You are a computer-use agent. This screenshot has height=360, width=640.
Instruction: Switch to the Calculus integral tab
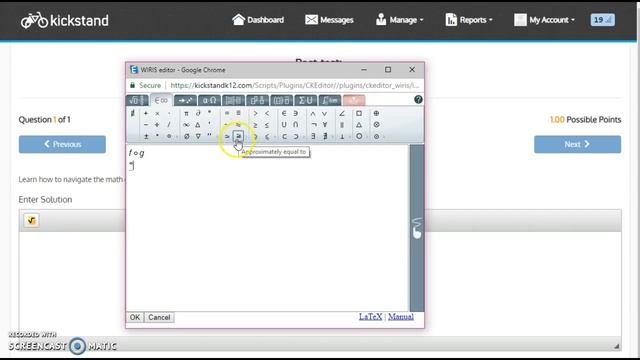pyautogui.click(x=330, y=100)
